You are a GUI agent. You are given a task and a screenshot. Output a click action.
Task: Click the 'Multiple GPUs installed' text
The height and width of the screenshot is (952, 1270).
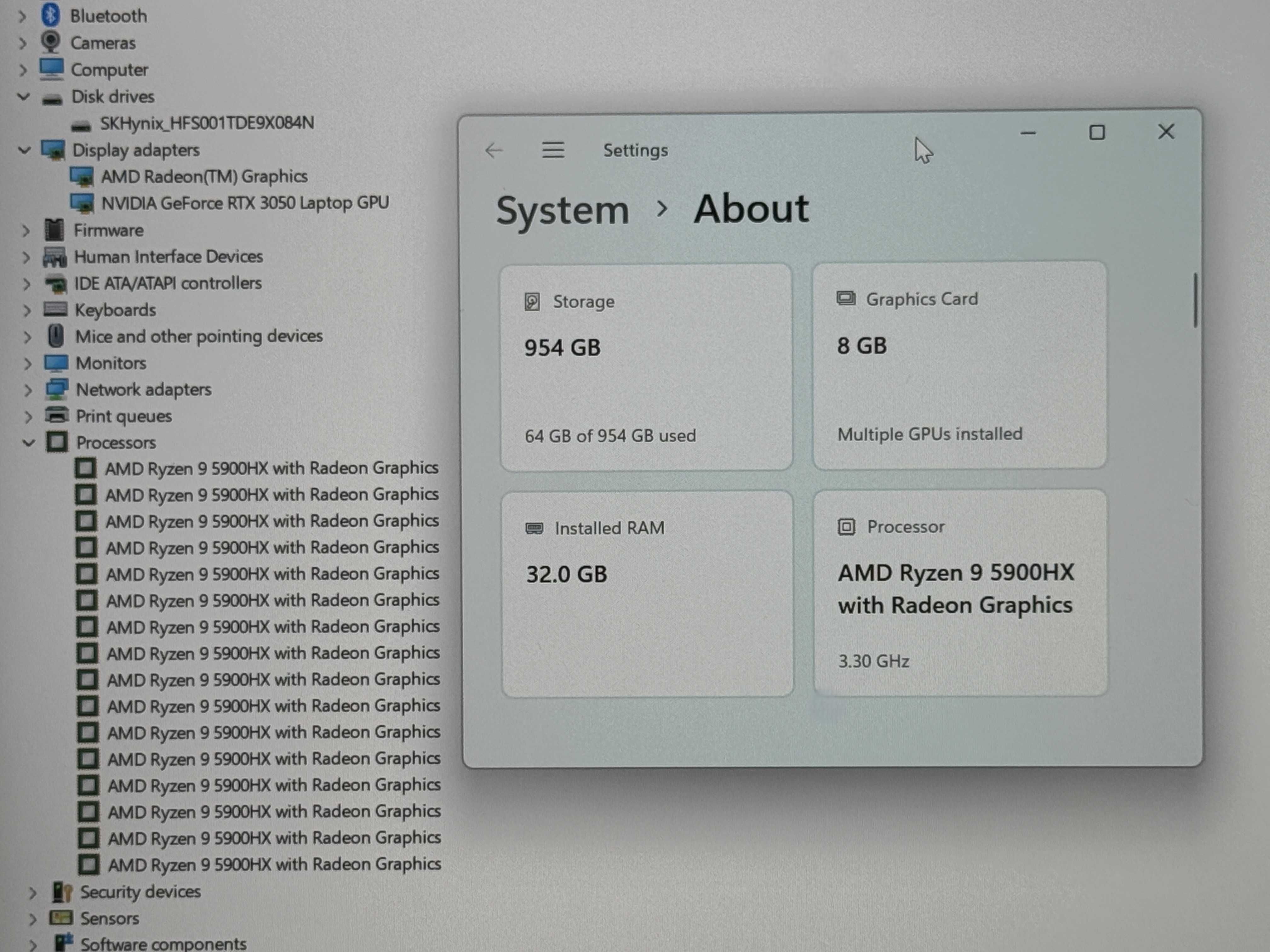click(930, 434)
